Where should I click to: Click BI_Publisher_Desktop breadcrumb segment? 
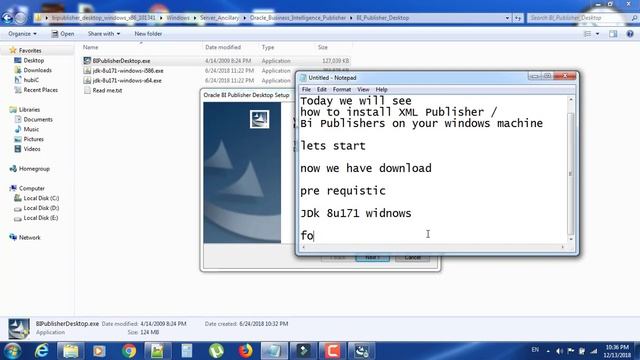382,18
